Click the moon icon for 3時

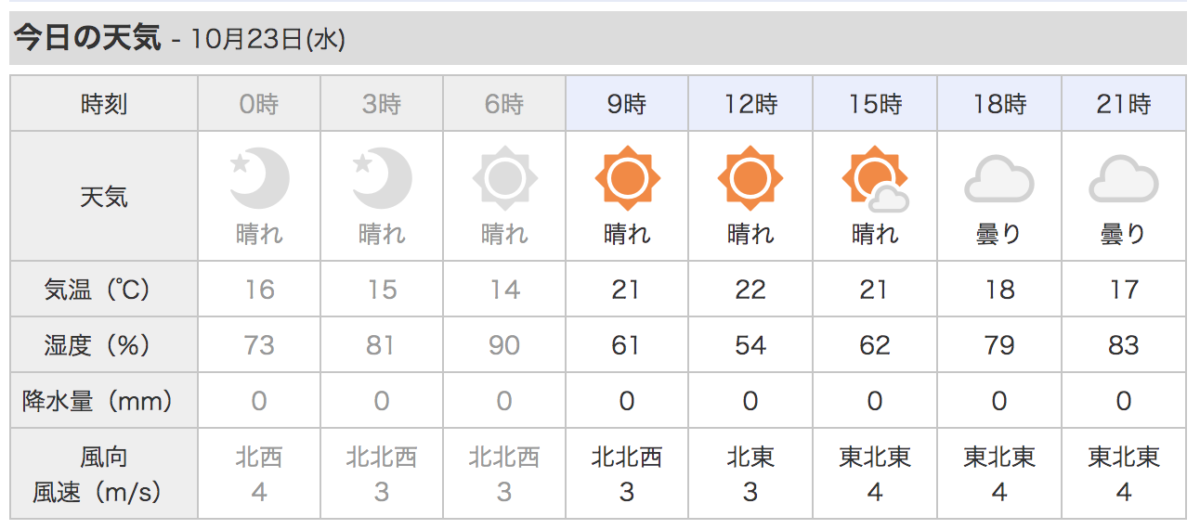coord(382,179)
